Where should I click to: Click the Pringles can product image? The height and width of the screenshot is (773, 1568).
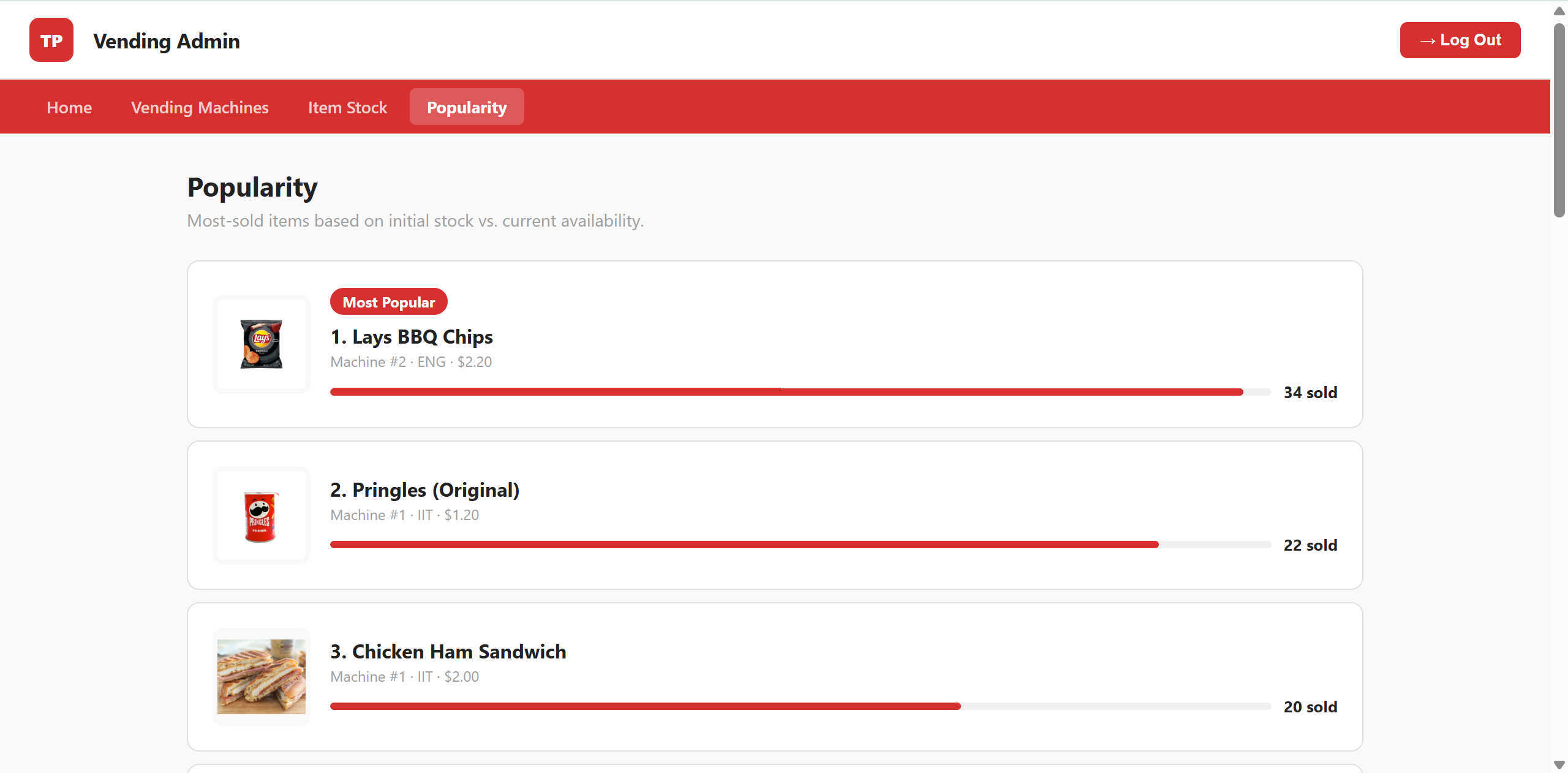(262, 515)
